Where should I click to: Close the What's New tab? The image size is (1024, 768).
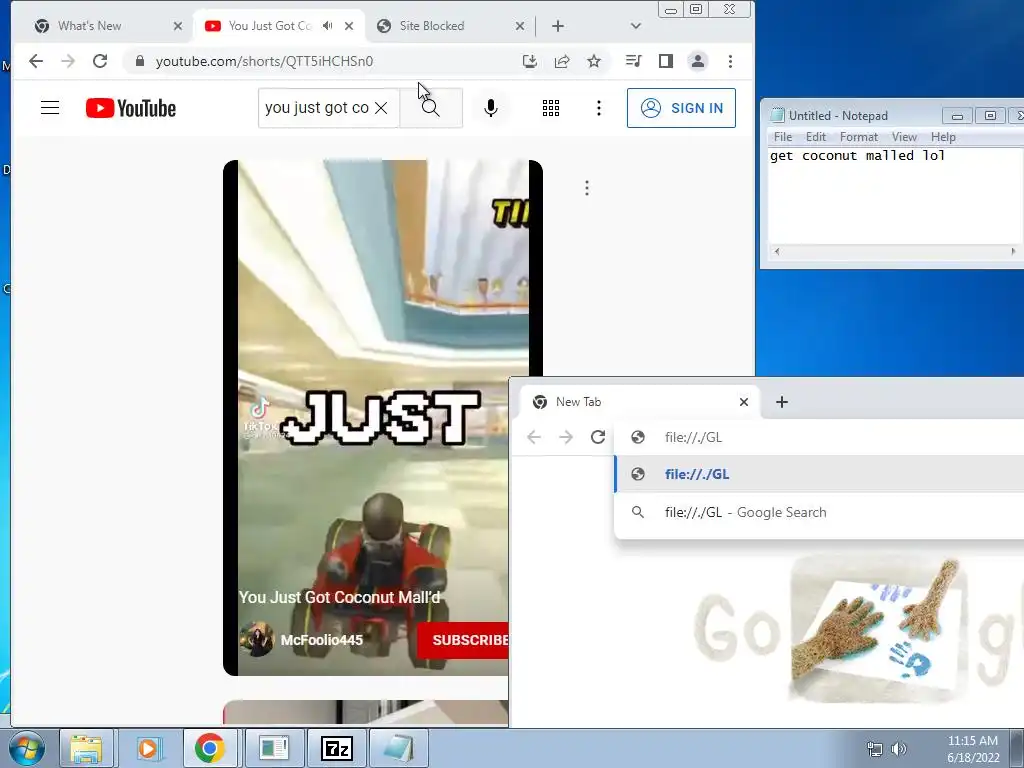178,26
